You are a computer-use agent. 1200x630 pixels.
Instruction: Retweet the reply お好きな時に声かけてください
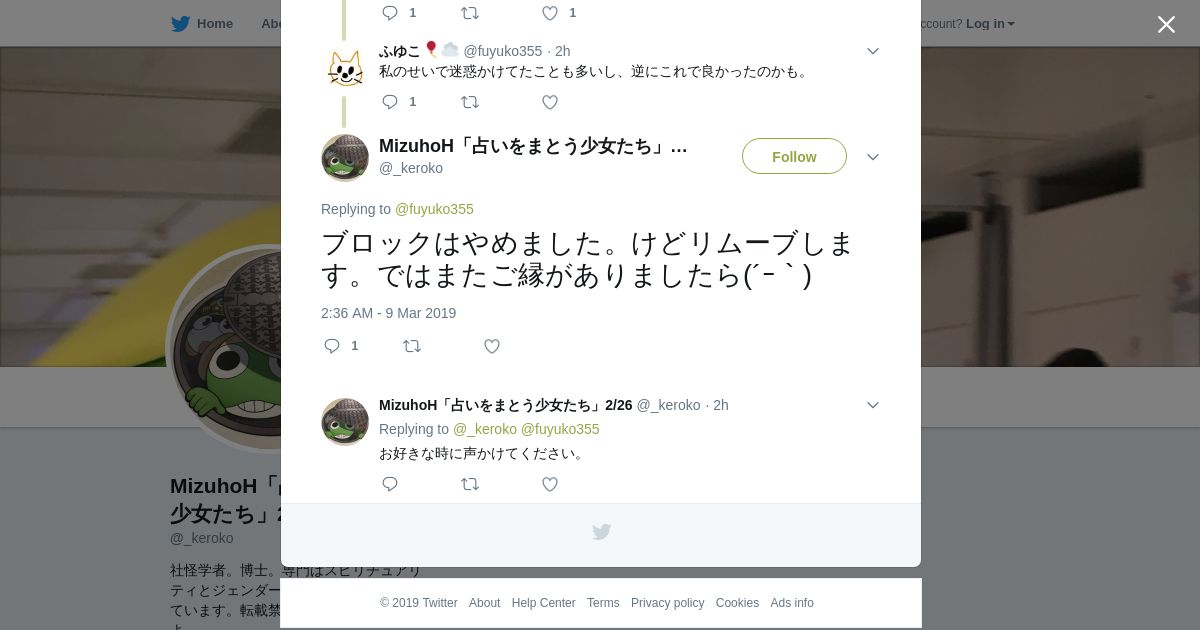[470, 484]
